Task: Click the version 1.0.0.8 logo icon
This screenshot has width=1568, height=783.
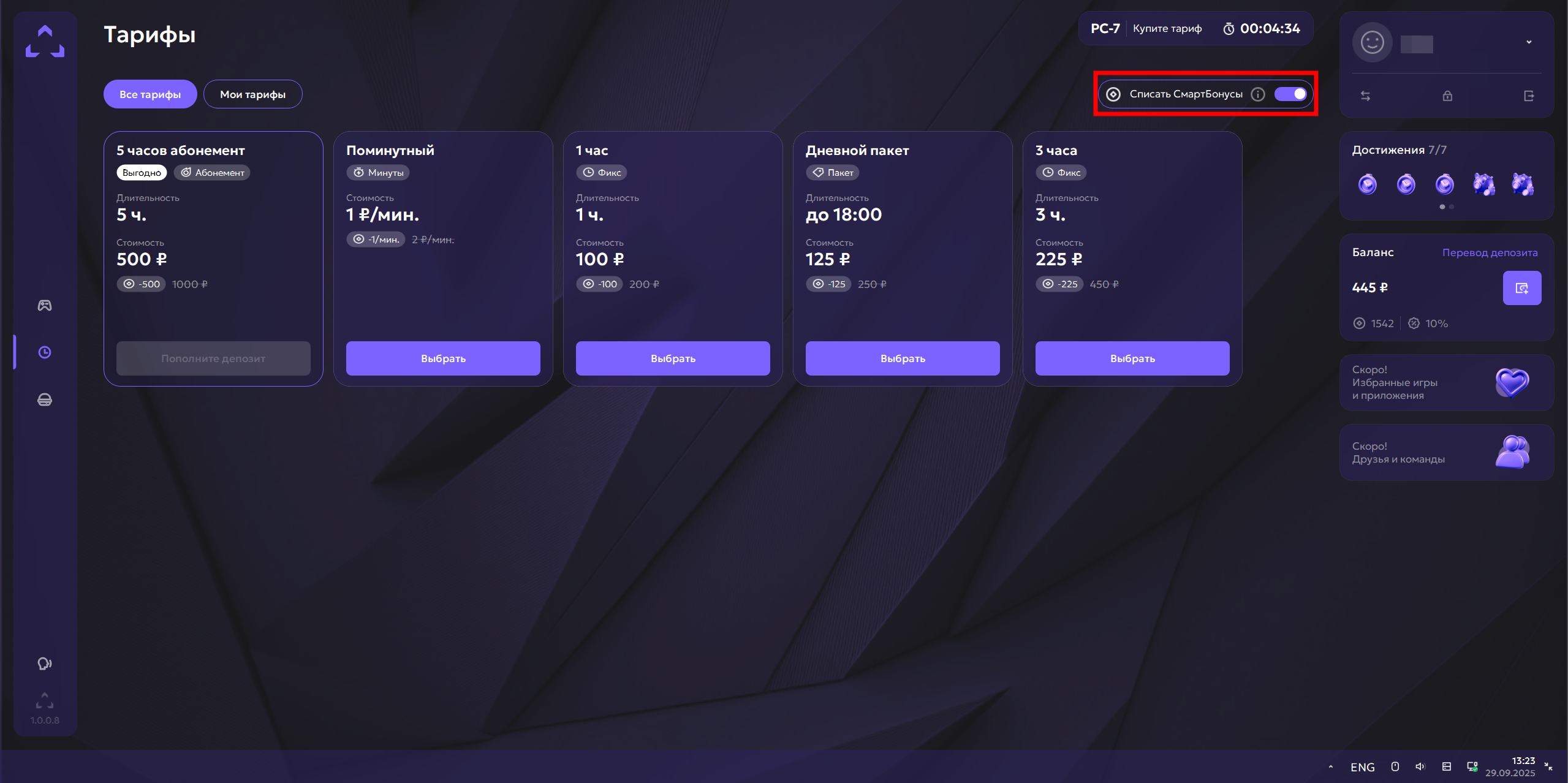Action: 45,700
